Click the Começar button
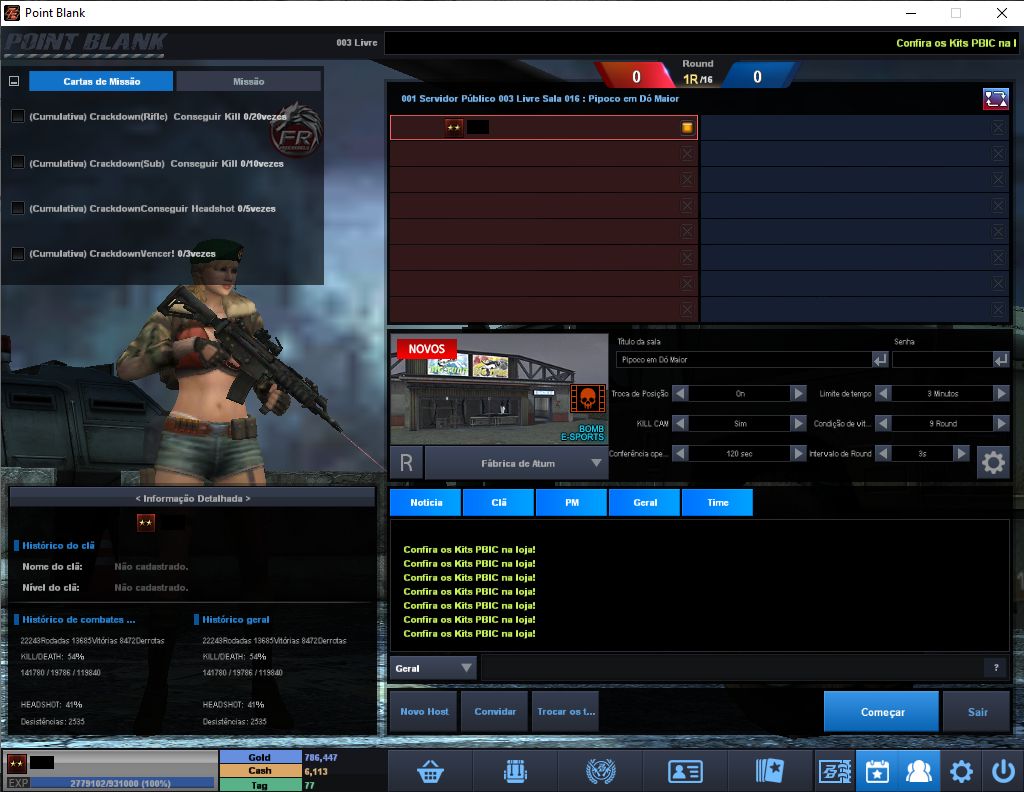Screen dimensions: 1024x792 882,712
